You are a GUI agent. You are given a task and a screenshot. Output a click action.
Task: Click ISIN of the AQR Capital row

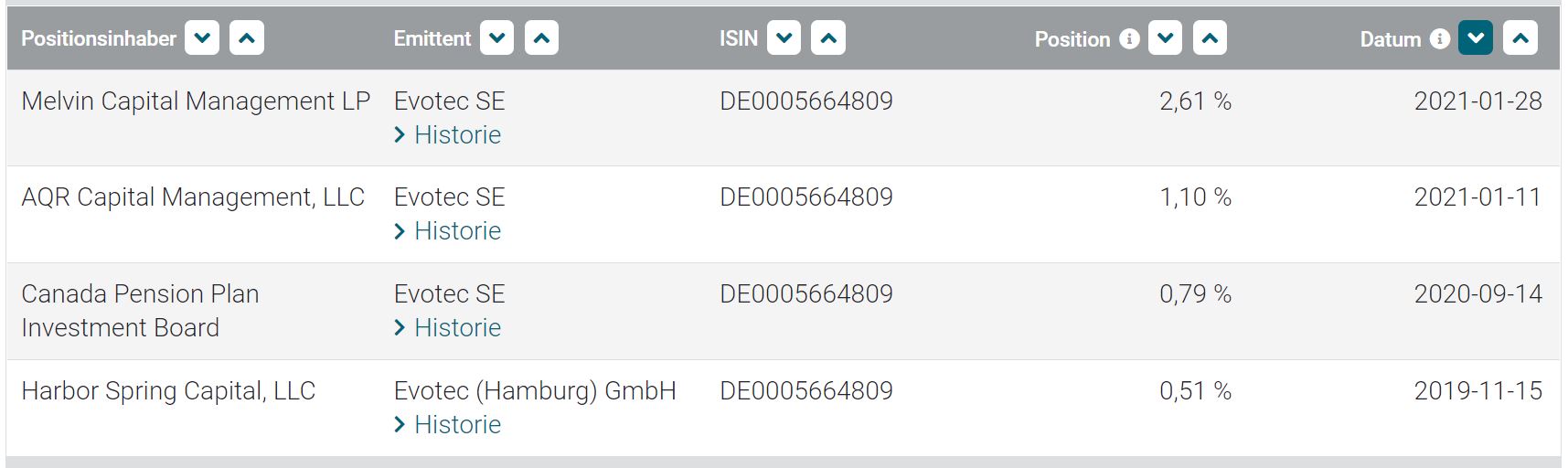(x=805, y=197)
